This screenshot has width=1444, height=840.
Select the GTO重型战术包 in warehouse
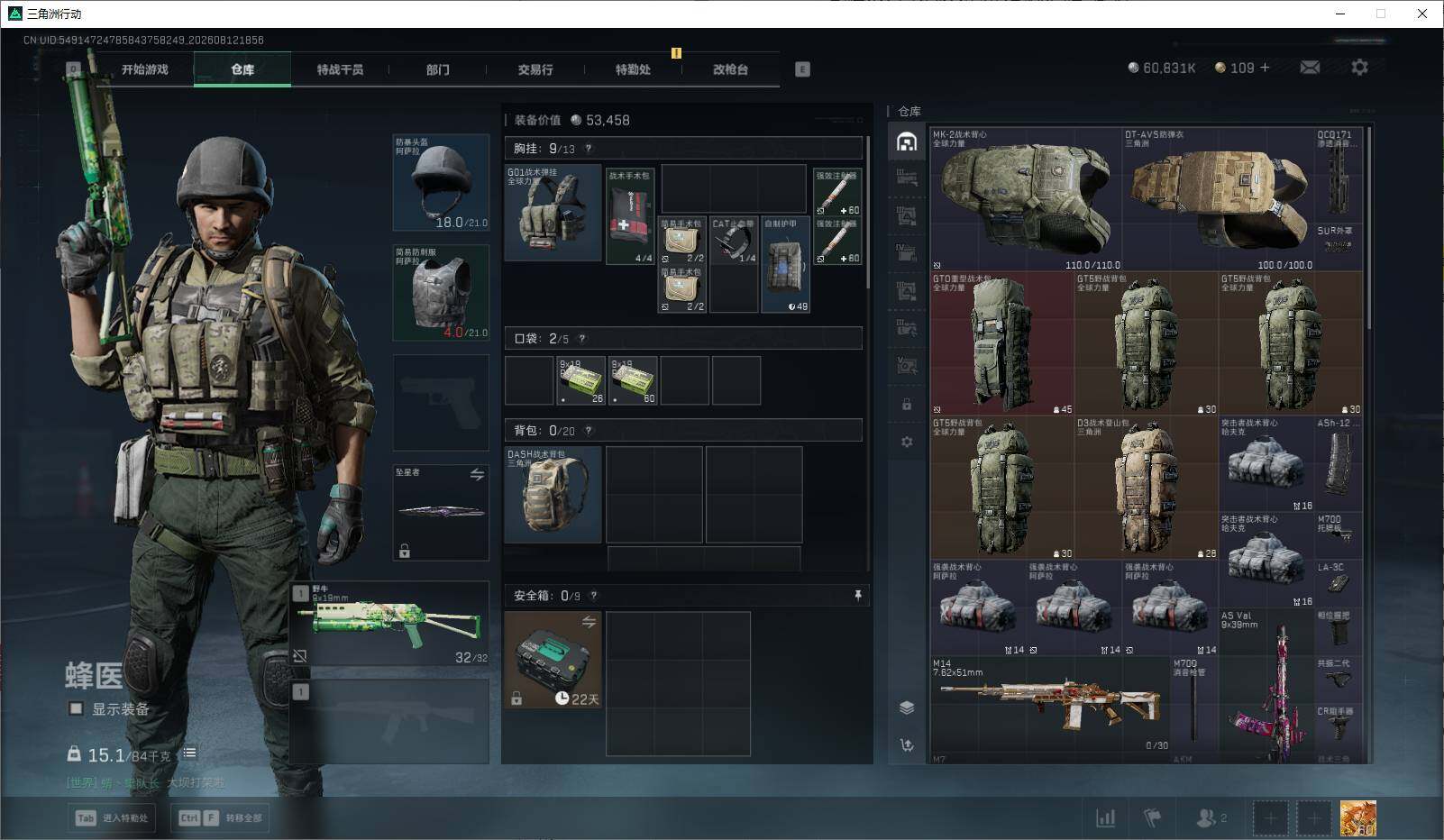[1002, 344]
